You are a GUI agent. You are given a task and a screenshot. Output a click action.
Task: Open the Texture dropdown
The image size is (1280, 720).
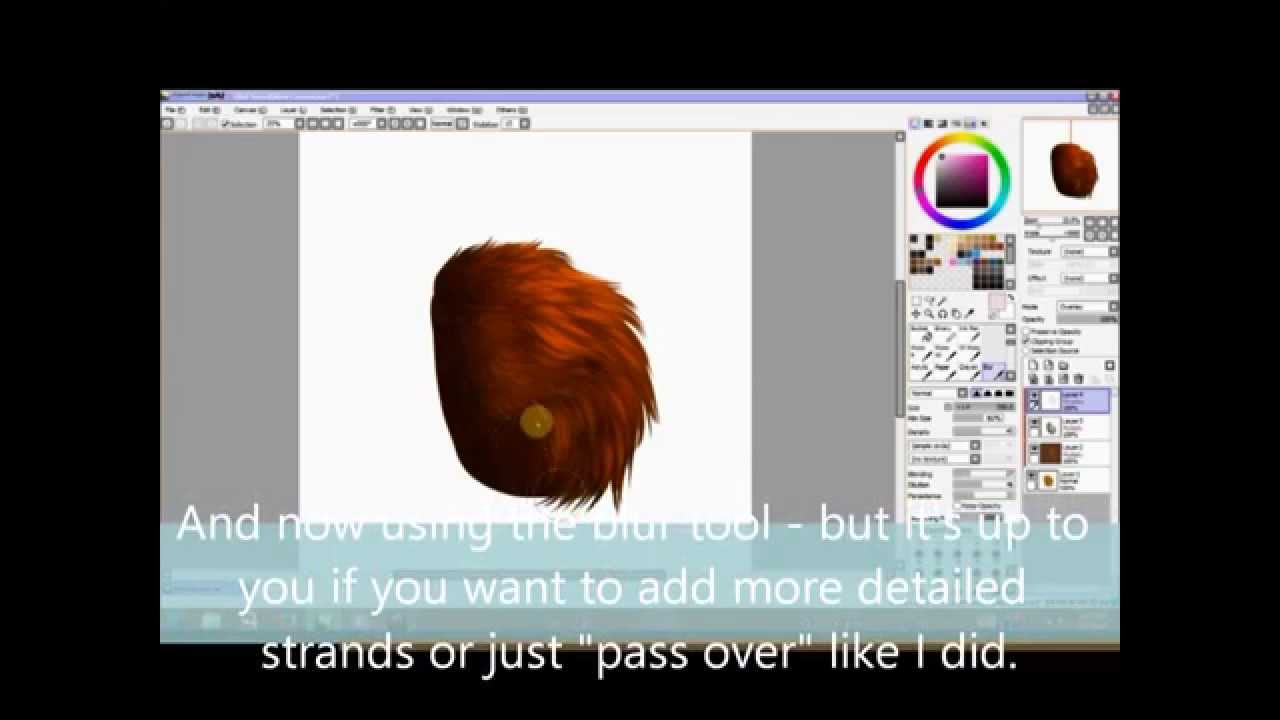click(x=1089, y=252)
